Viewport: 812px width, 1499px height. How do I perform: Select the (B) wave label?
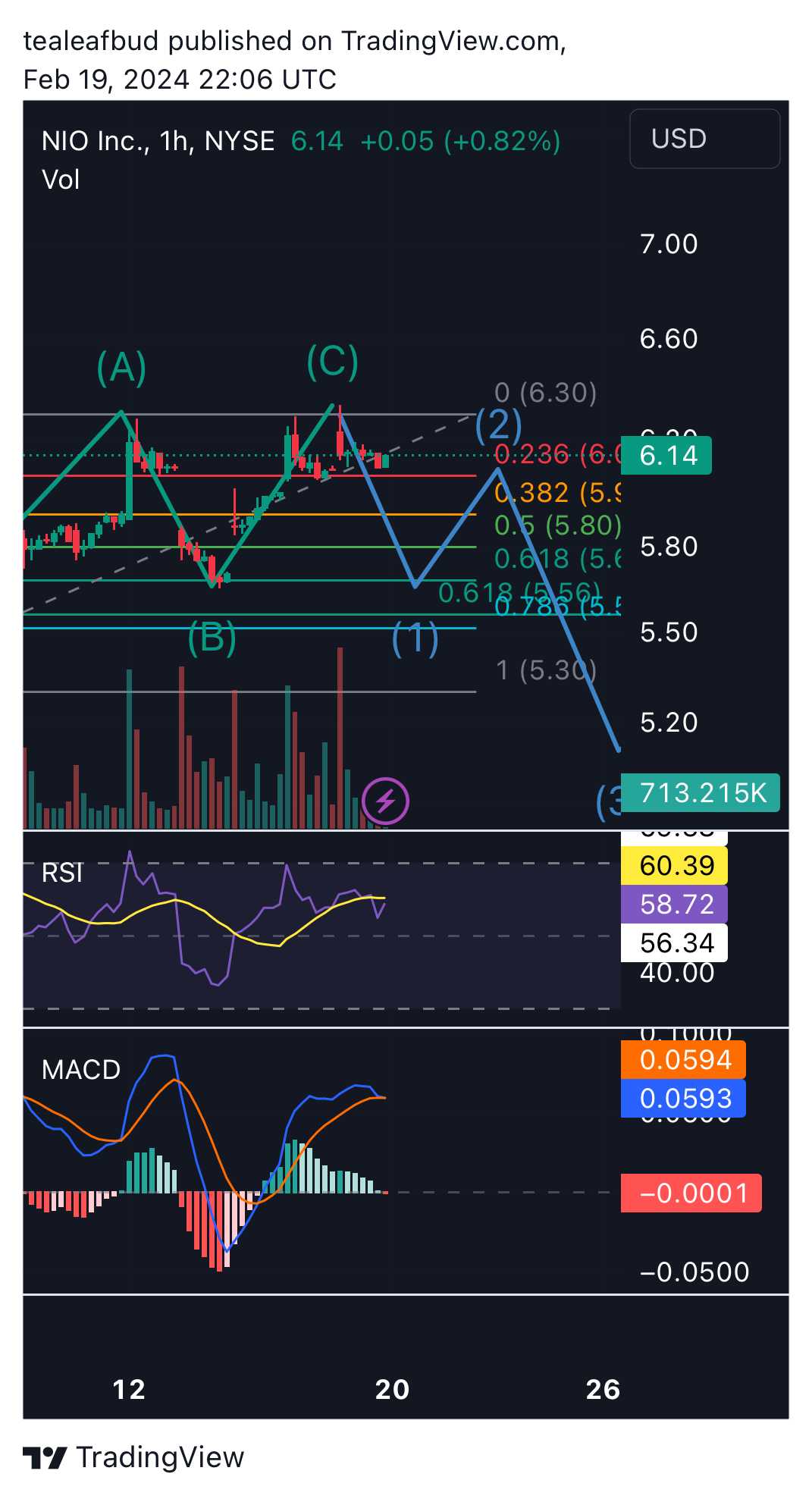pos(212,637)
